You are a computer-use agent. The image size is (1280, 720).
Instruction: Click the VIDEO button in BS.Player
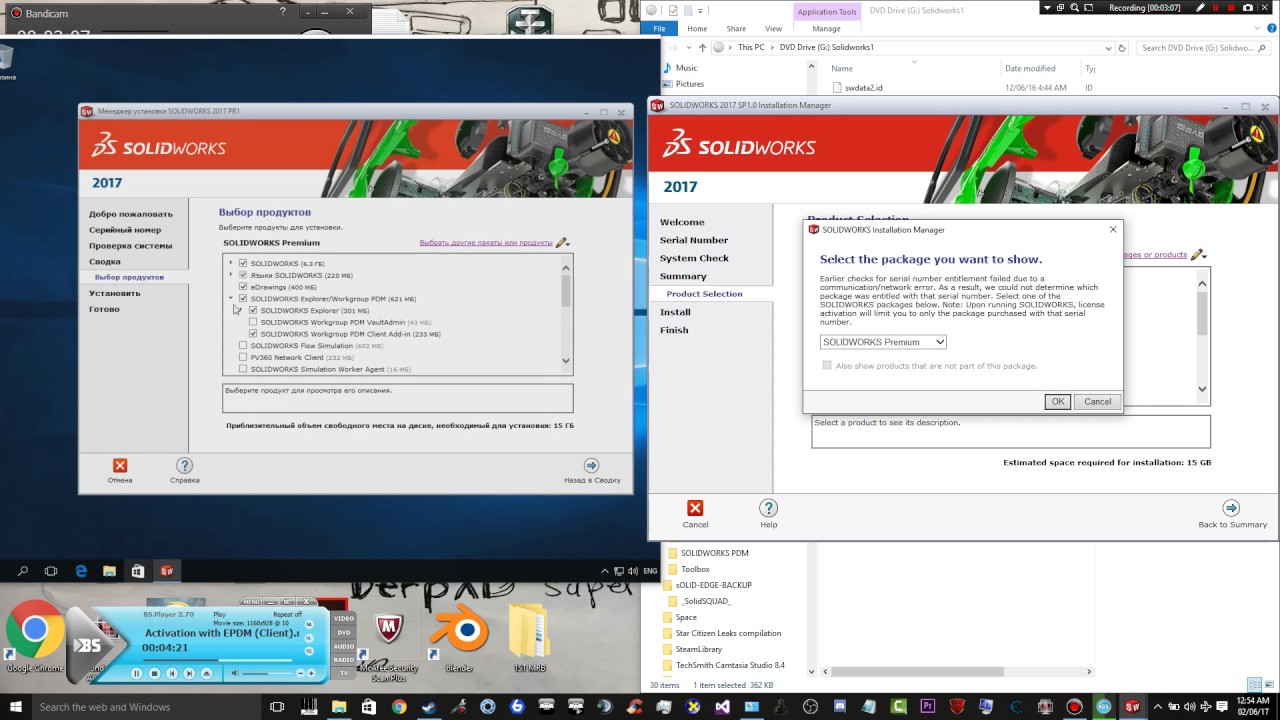[x=344, y=618]
